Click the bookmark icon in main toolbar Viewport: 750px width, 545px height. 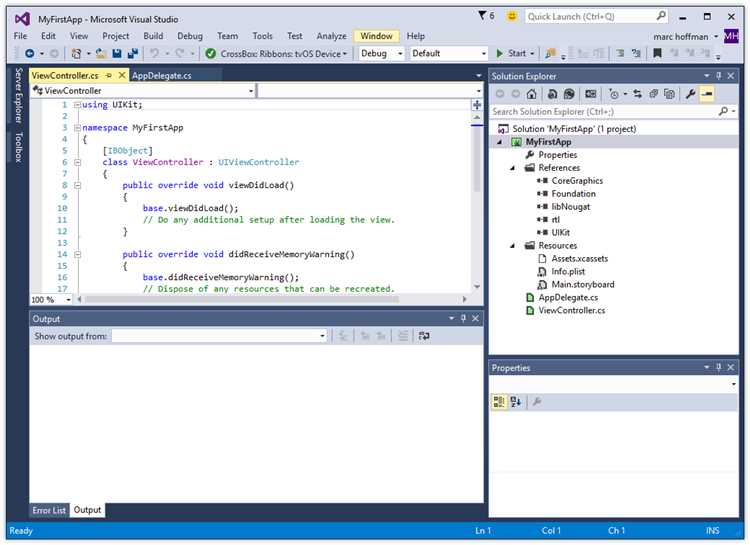(x=658, y=53)
